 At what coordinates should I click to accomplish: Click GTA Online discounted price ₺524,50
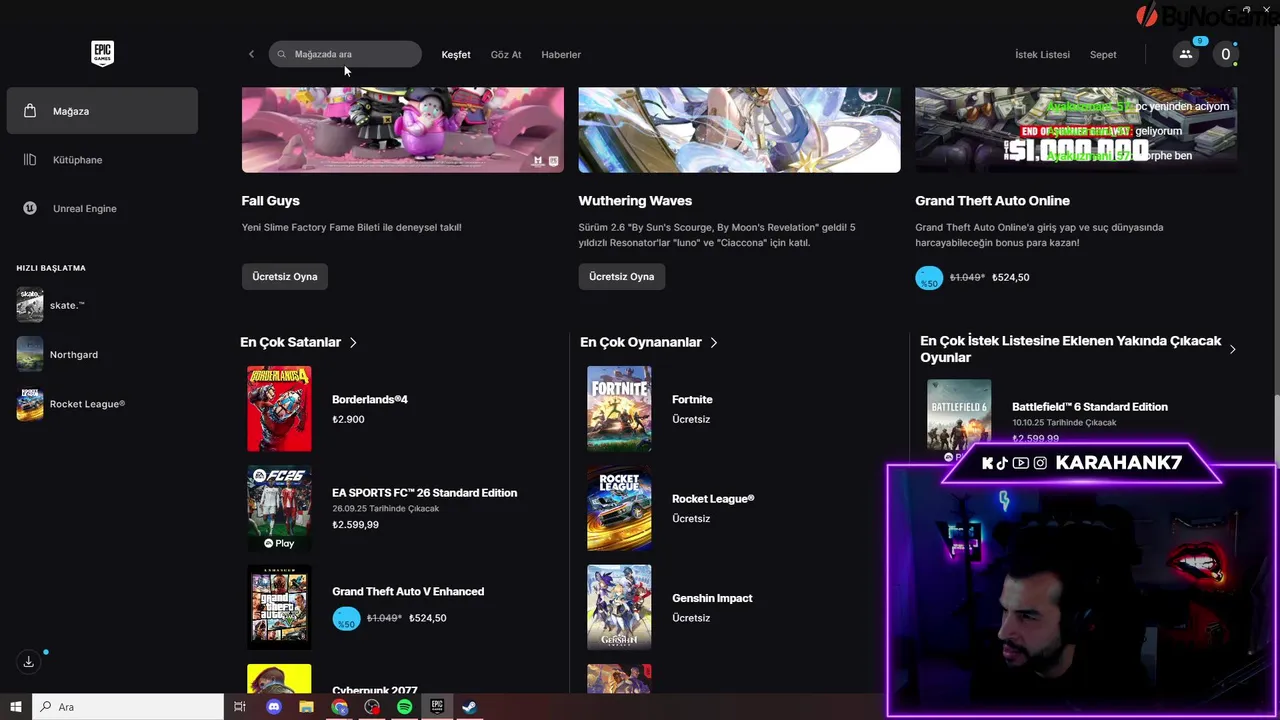tap(1010, 277)
